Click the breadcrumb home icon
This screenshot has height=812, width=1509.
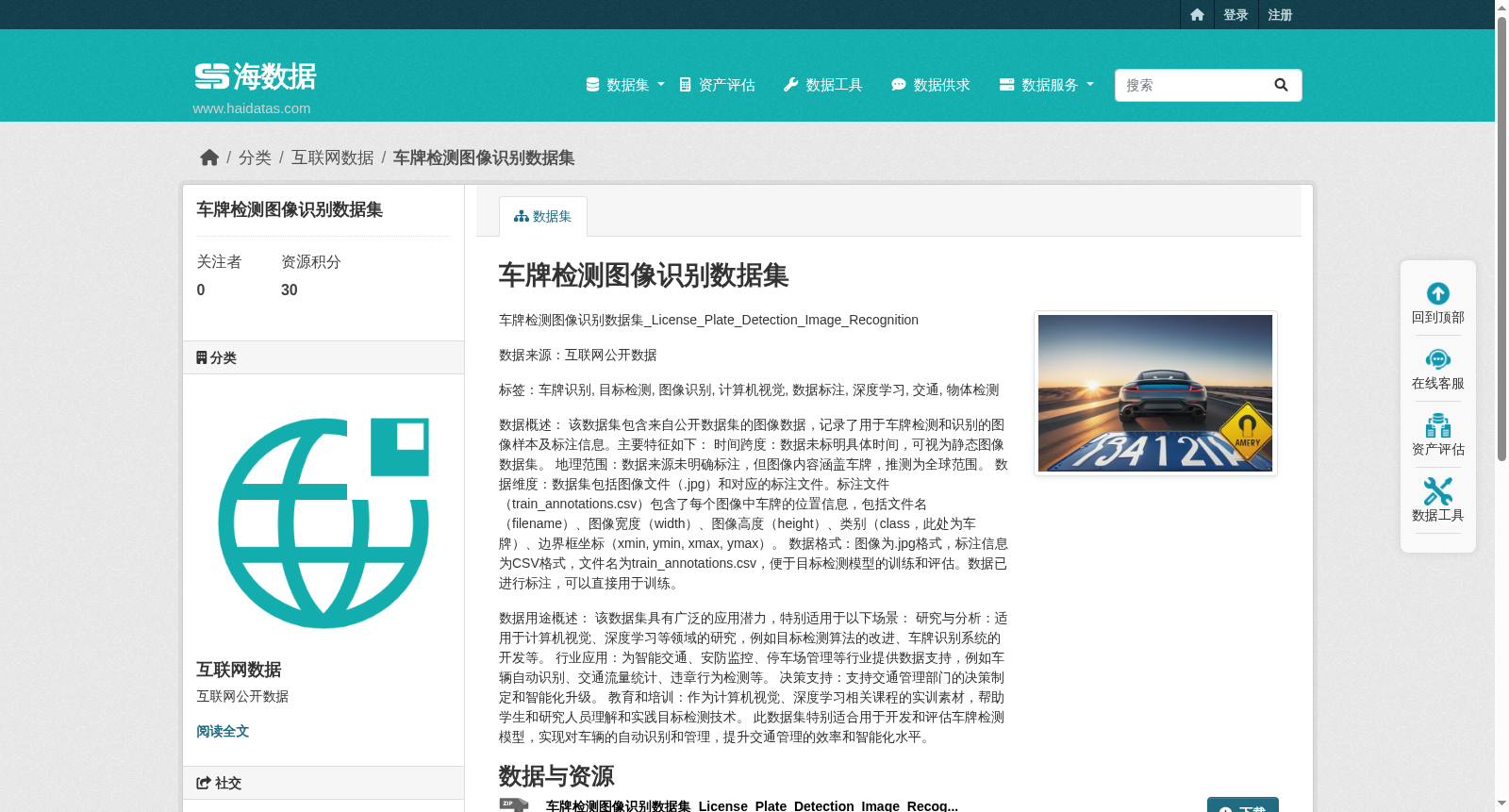209,157
